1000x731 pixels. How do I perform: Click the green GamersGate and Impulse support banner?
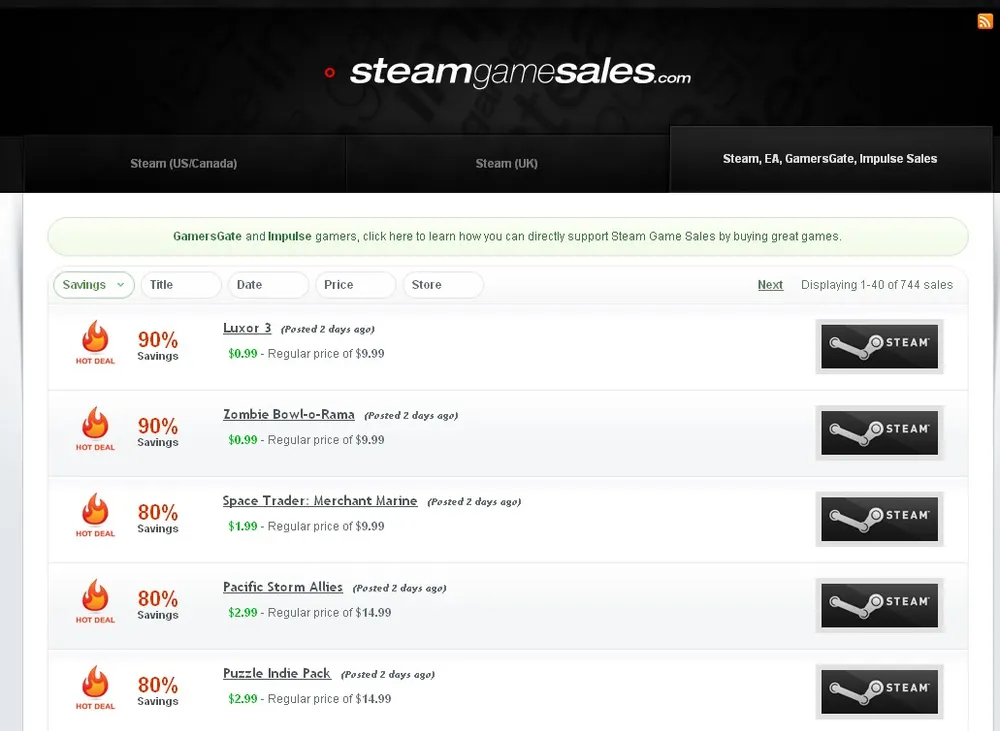point(507,237)
